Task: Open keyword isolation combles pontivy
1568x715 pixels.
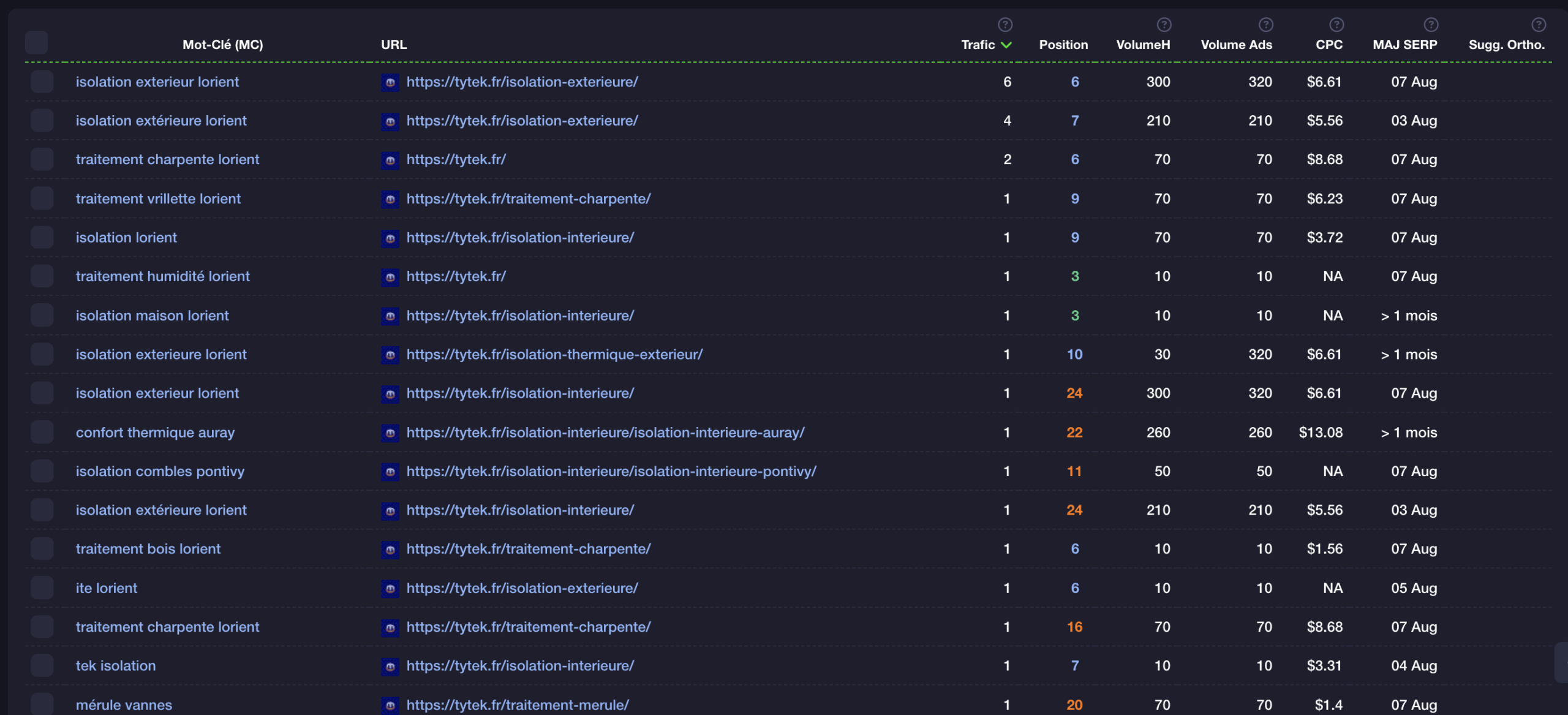Action: (160, 471)
